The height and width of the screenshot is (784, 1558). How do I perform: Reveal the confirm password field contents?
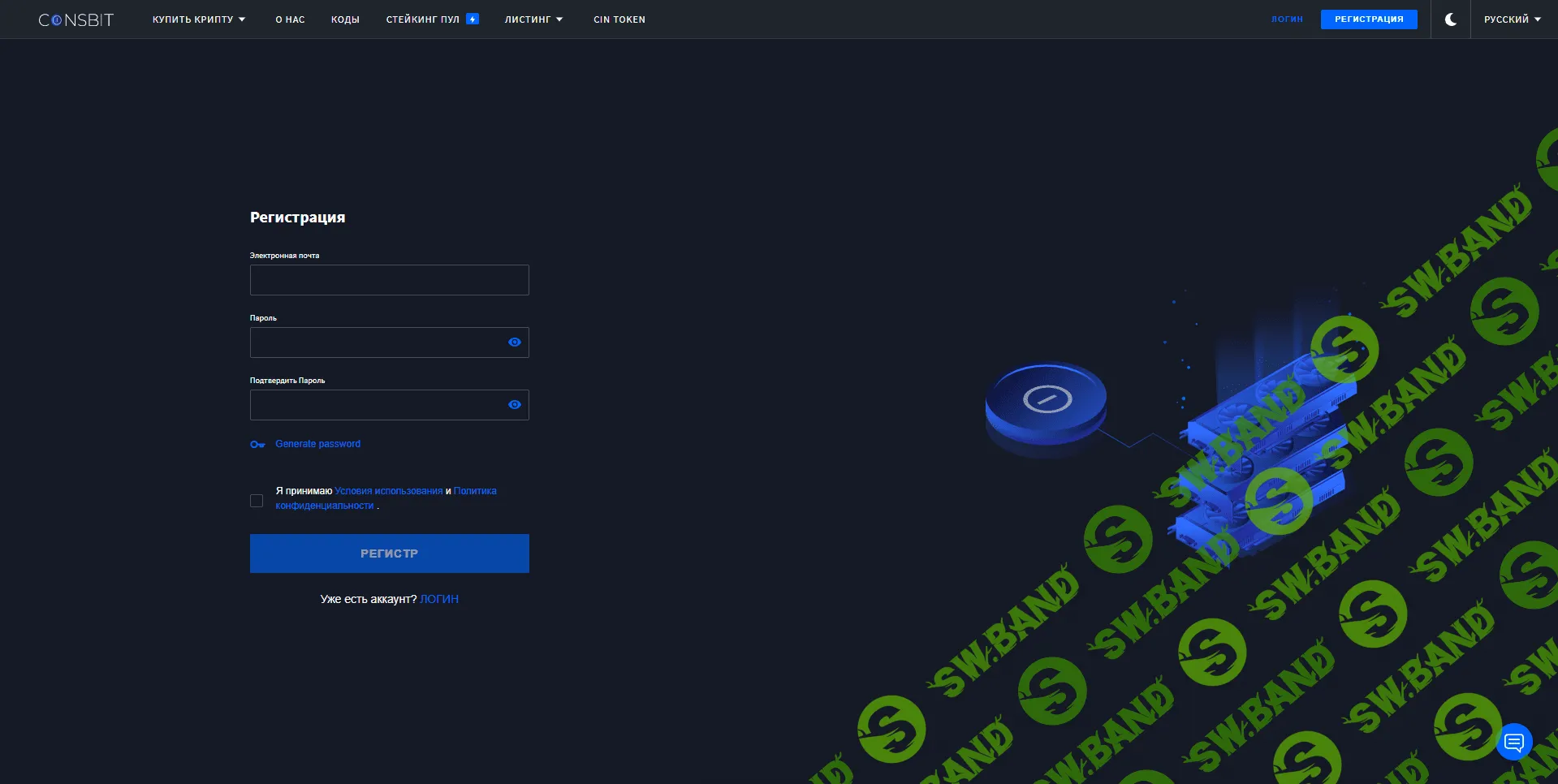coord(515,404)
